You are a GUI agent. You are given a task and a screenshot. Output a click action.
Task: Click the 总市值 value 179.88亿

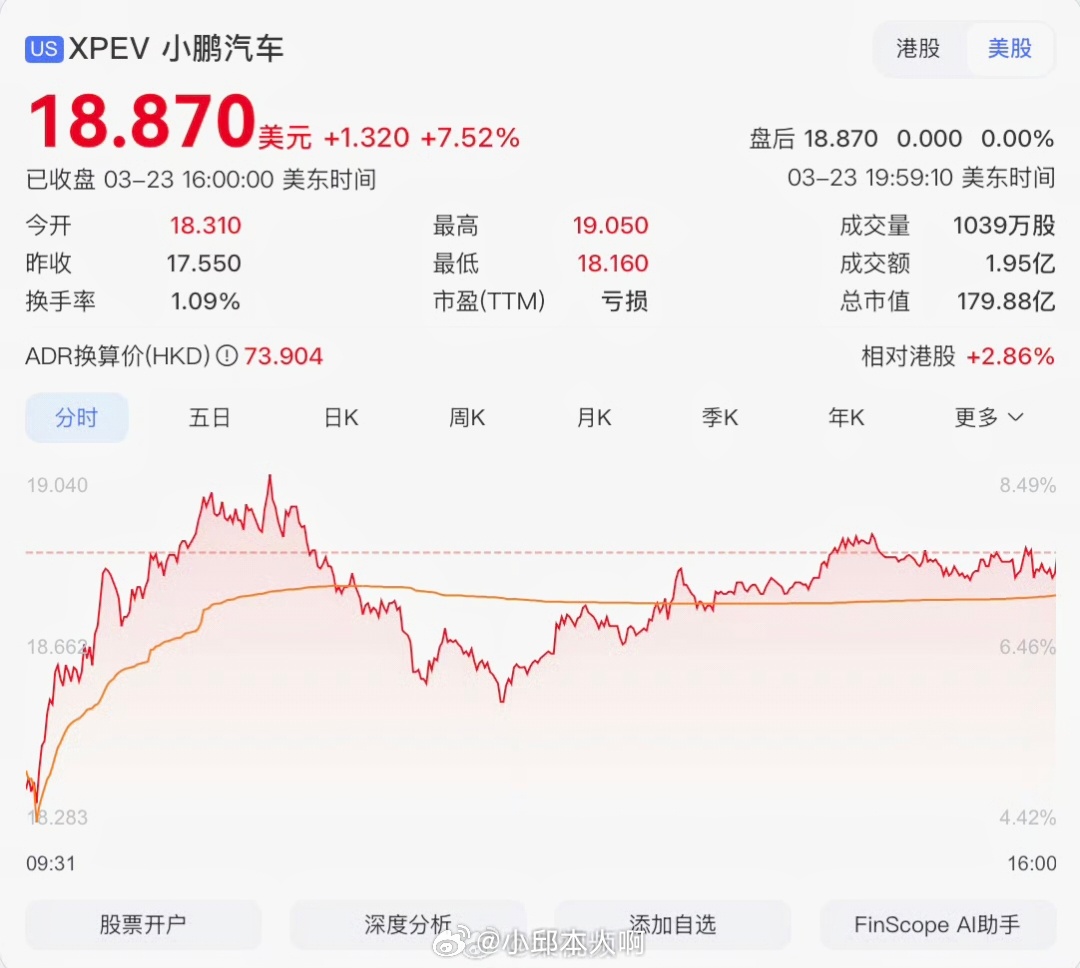pos(1006,301)
